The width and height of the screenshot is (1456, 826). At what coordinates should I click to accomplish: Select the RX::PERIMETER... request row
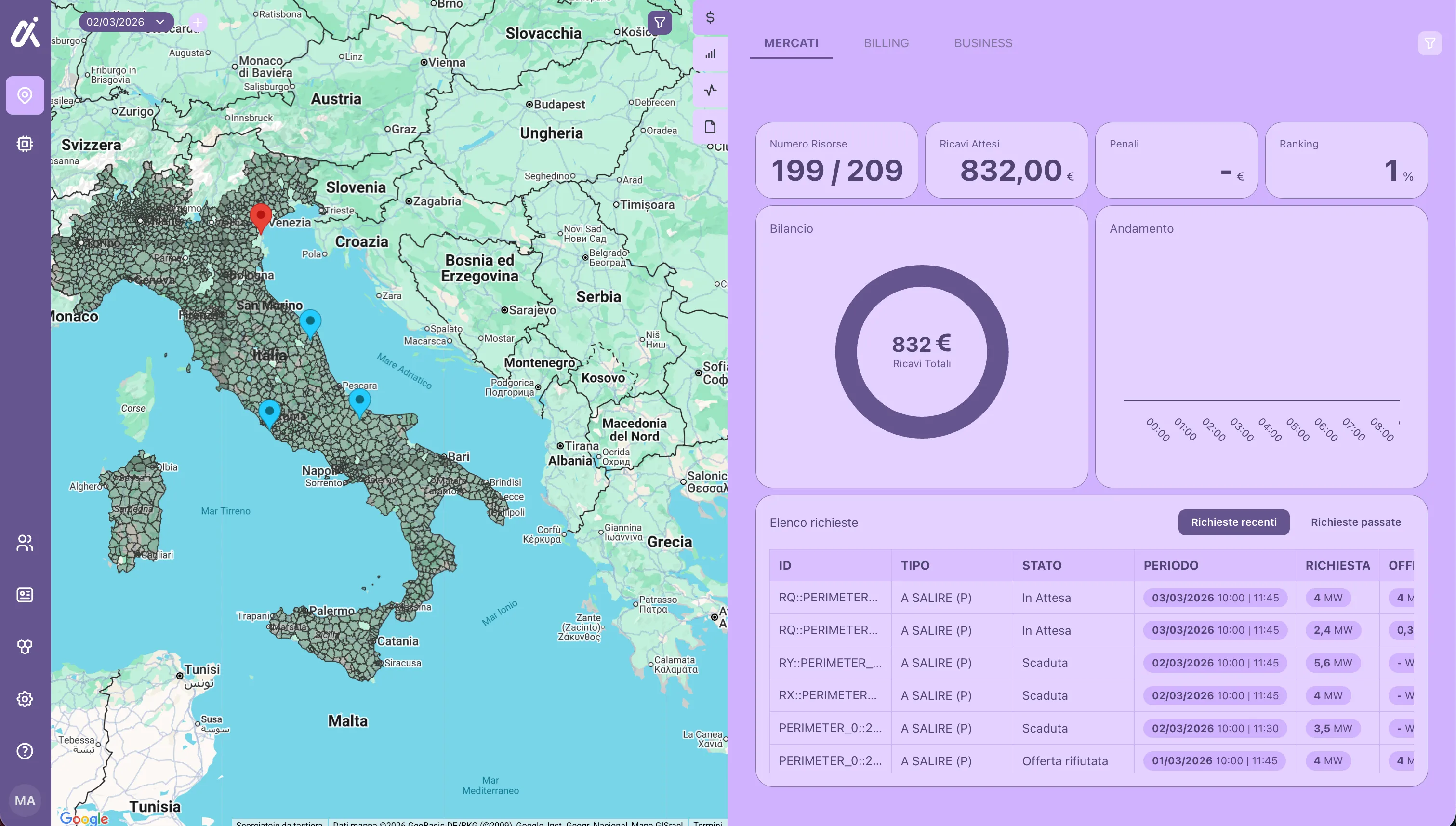coord(1091,695)
